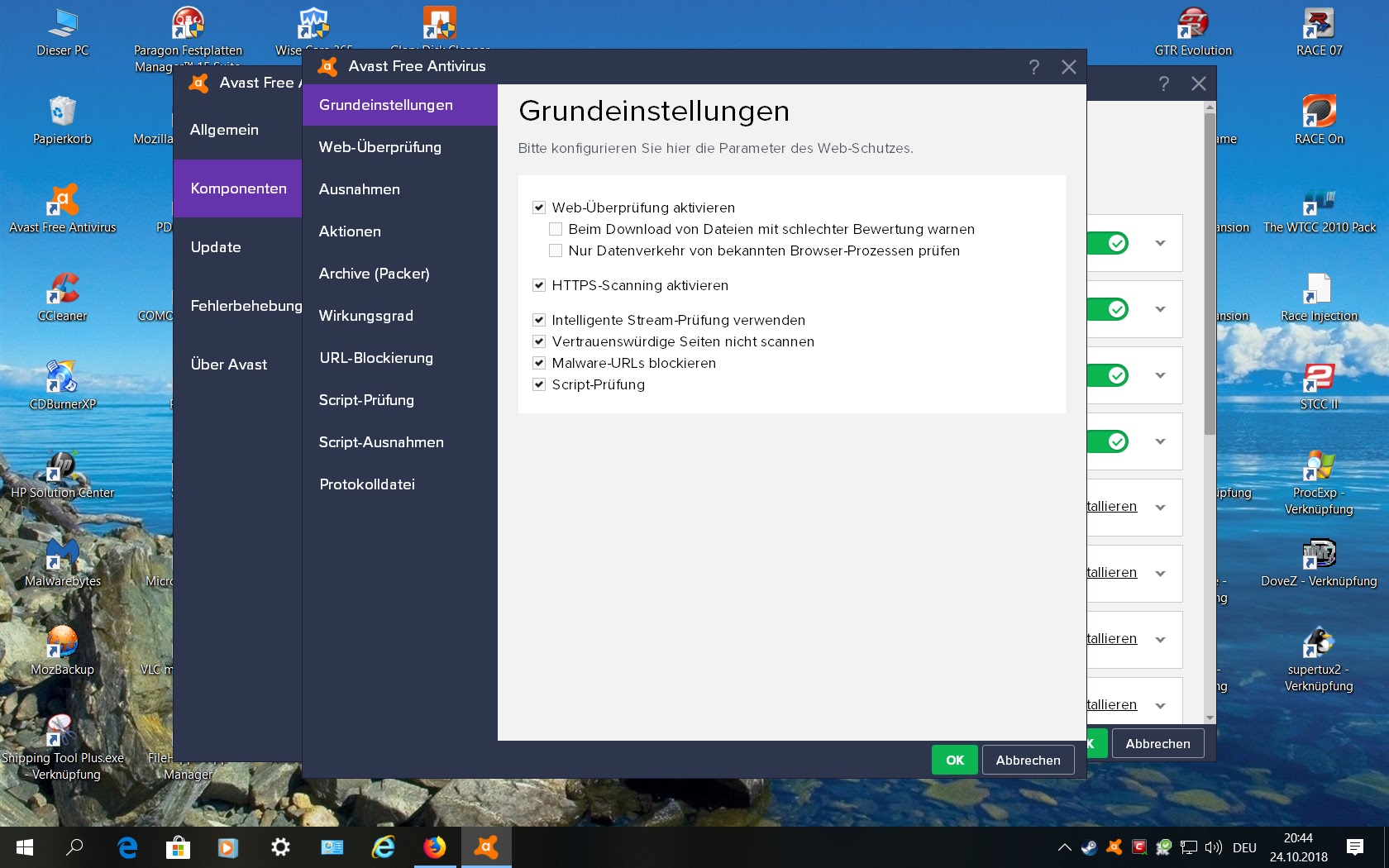Expand the chevron beside the topmost green toggle

(x=1161, y=243)
